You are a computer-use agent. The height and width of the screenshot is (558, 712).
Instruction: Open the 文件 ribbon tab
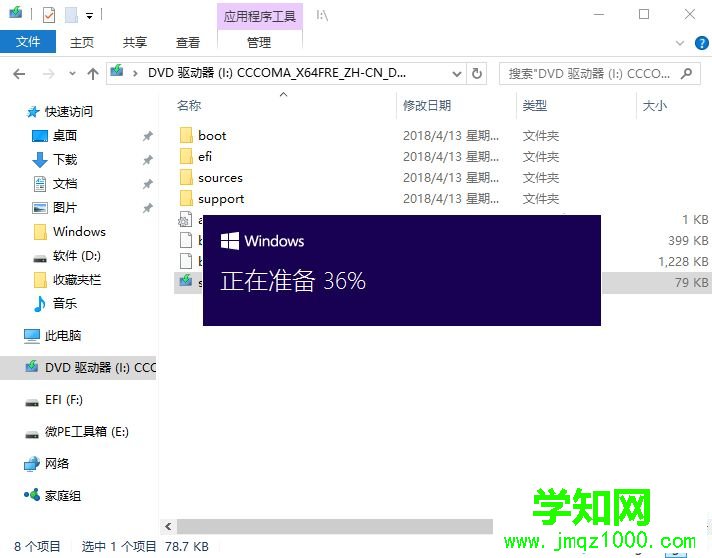28,42
